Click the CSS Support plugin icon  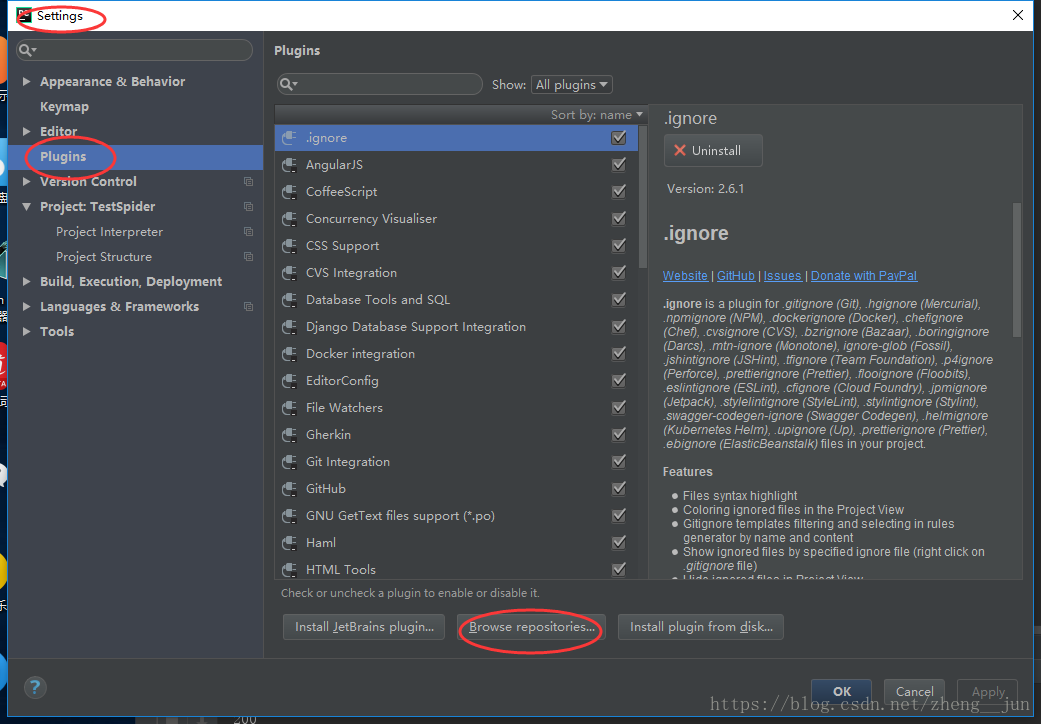click(x=289, y=246)
